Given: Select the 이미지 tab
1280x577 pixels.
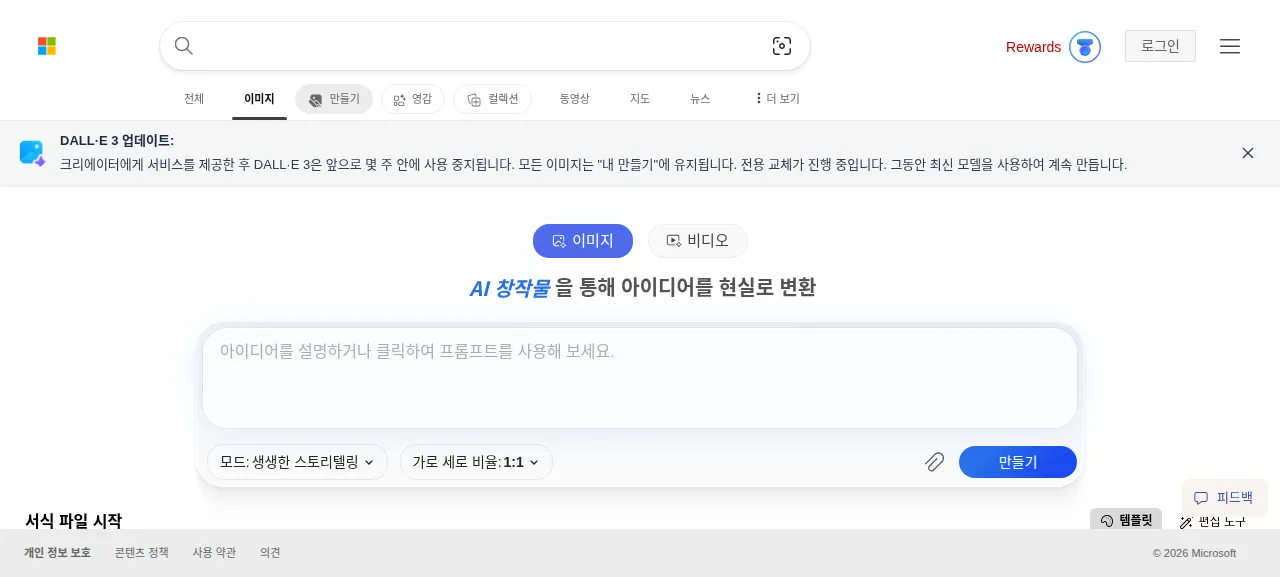Looking at the screenshot, I should tap(259, 99).
